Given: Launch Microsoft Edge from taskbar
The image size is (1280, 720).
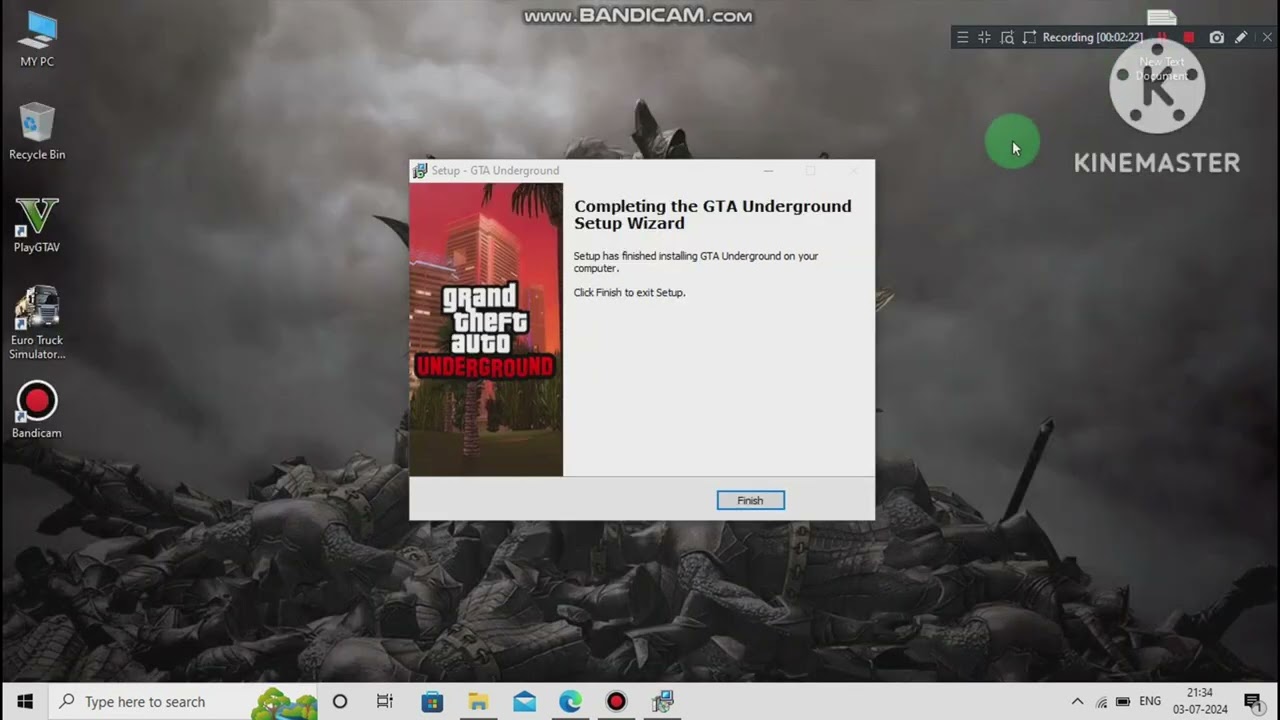Looking at the screenshot, I should (x=570, y=701).
